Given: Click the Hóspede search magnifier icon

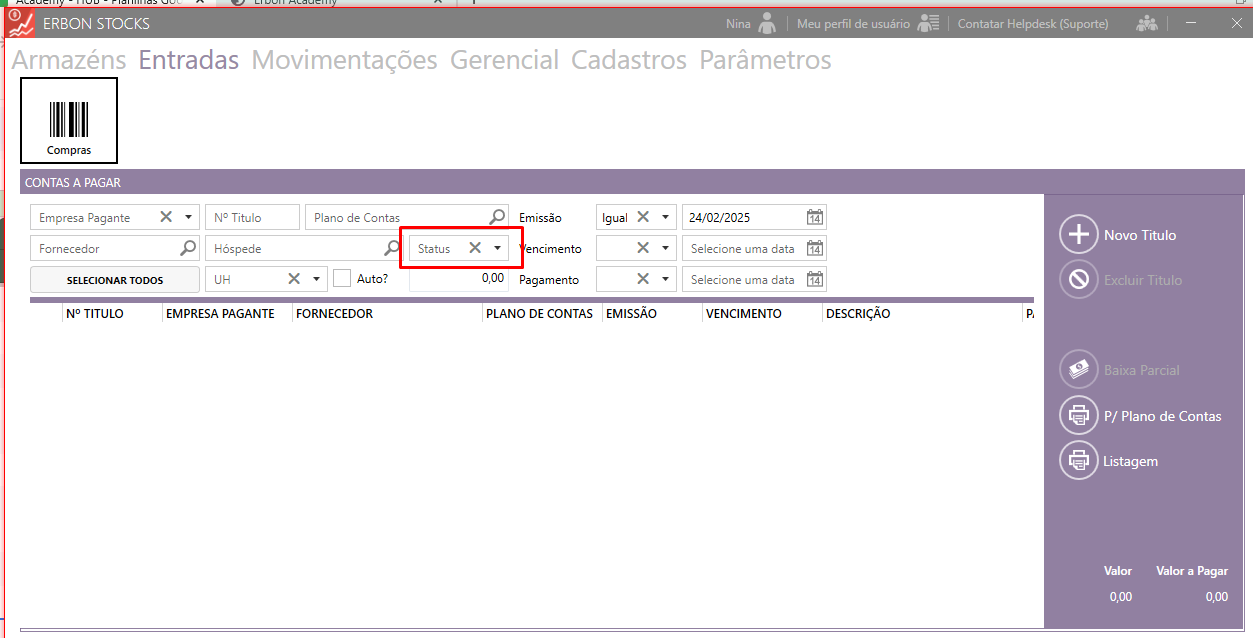Looking at the screenshot, I should pyautogui.click(x=393, y=248).
